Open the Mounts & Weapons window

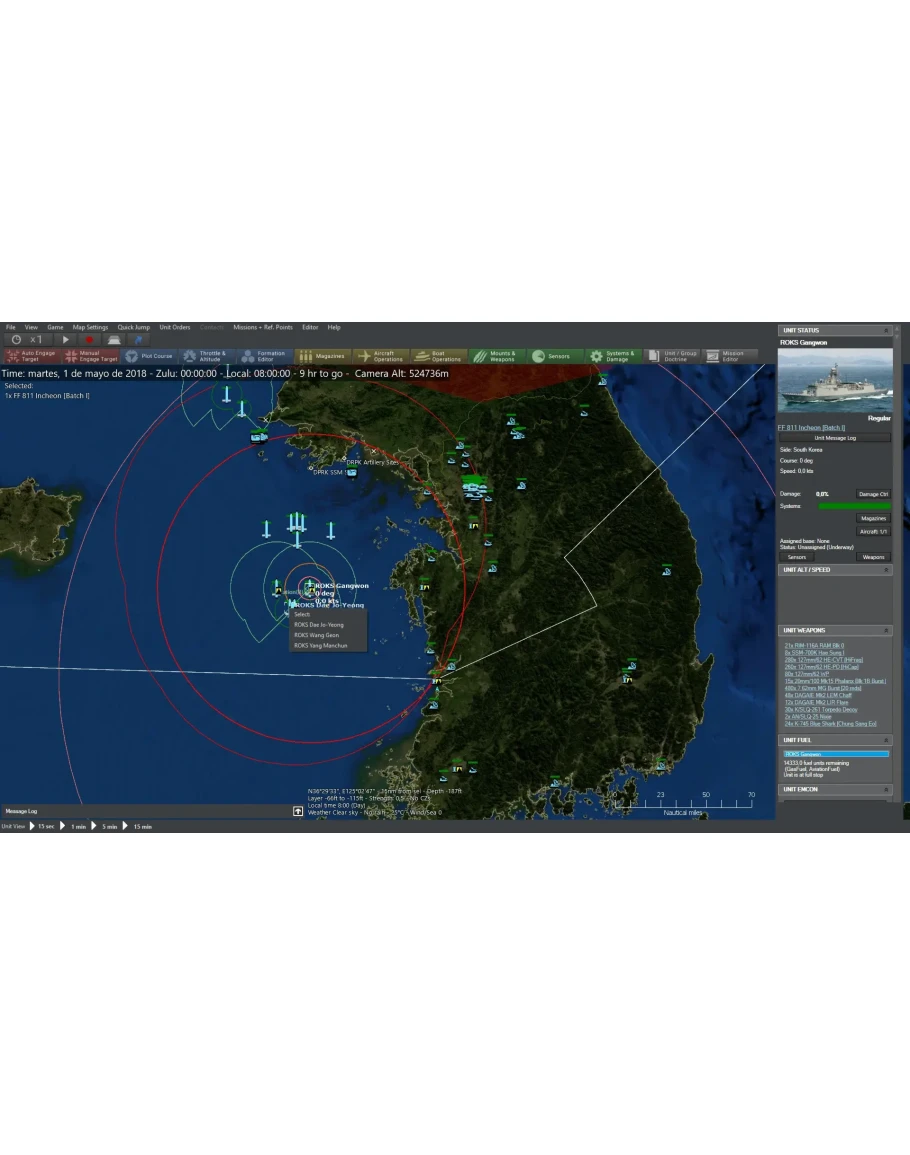tap(496, 356)
